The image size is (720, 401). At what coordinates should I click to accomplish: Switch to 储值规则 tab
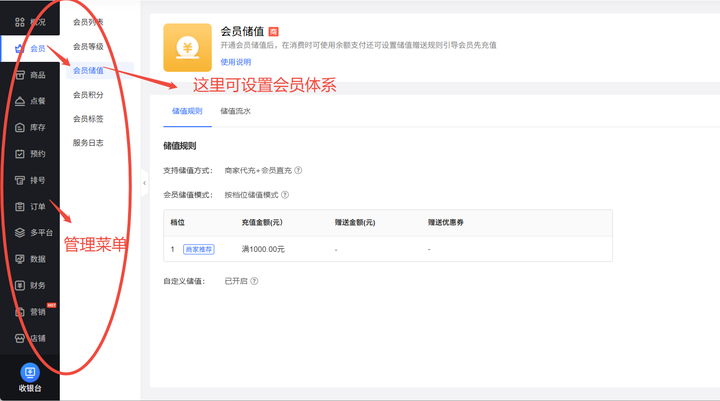point(187,111)
